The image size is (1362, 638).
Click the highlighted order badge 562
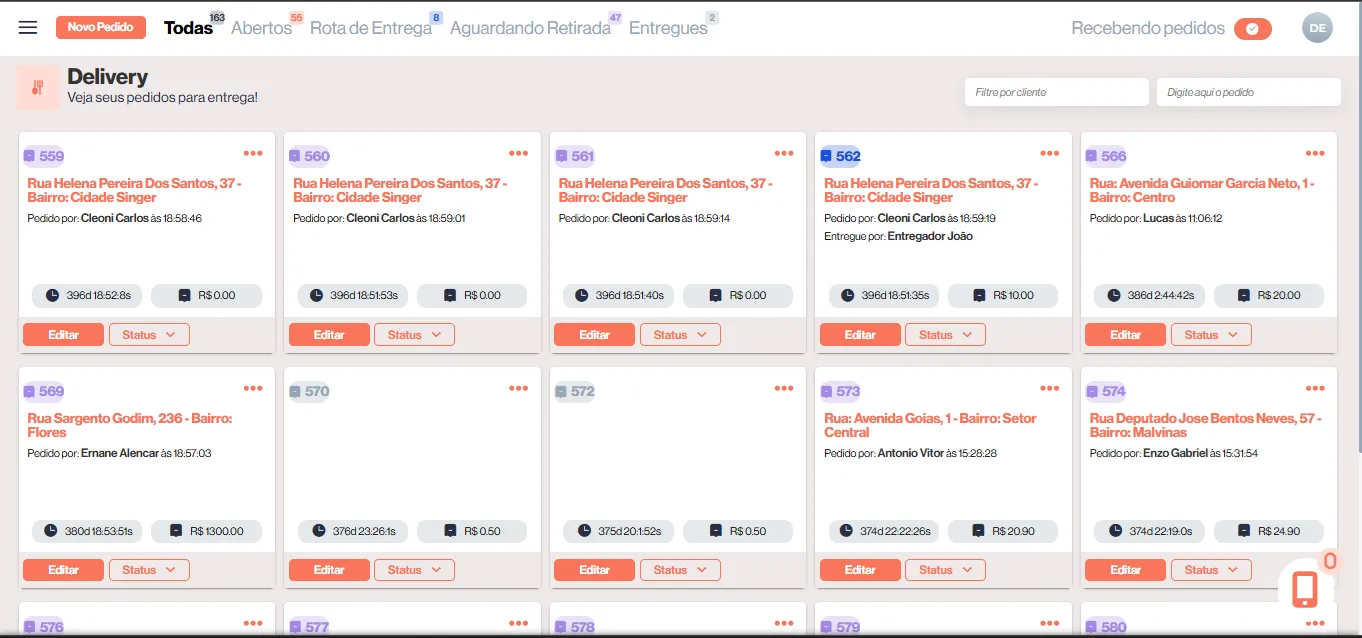[841, 156]
